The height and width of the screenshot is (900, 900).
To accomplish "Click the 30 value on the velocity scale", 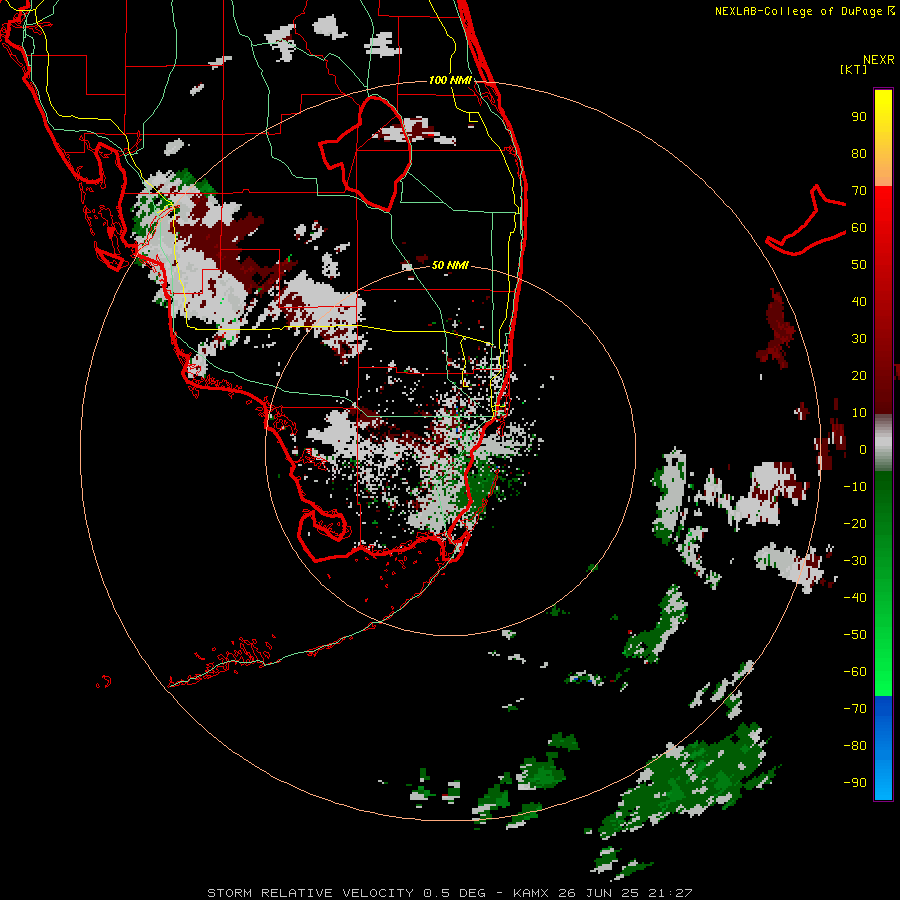I will [x=859, y=339].
